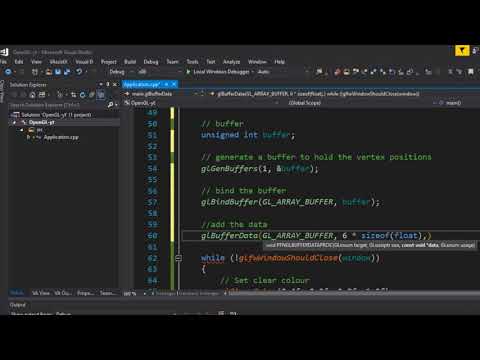Click the yellow feedback notification flag icon
Image resolution: width=480 pixels, height=360 pixels.
462,51
